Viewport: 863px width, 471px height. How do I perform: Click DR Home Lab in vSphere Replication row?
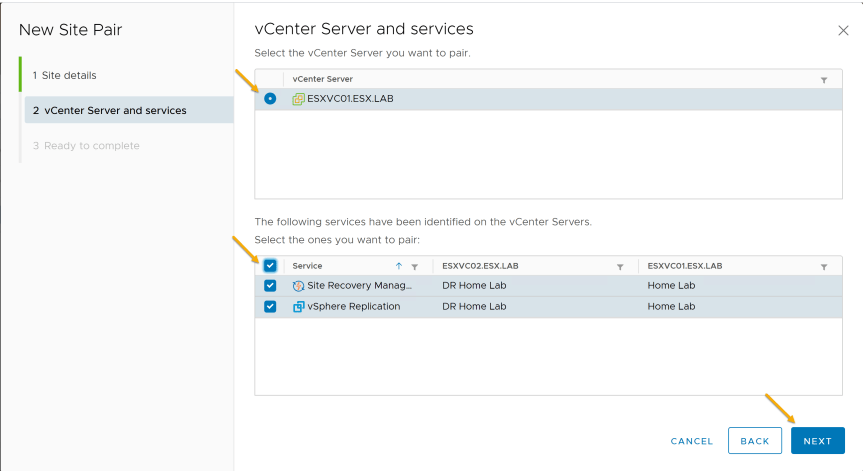tap(474, 306)
